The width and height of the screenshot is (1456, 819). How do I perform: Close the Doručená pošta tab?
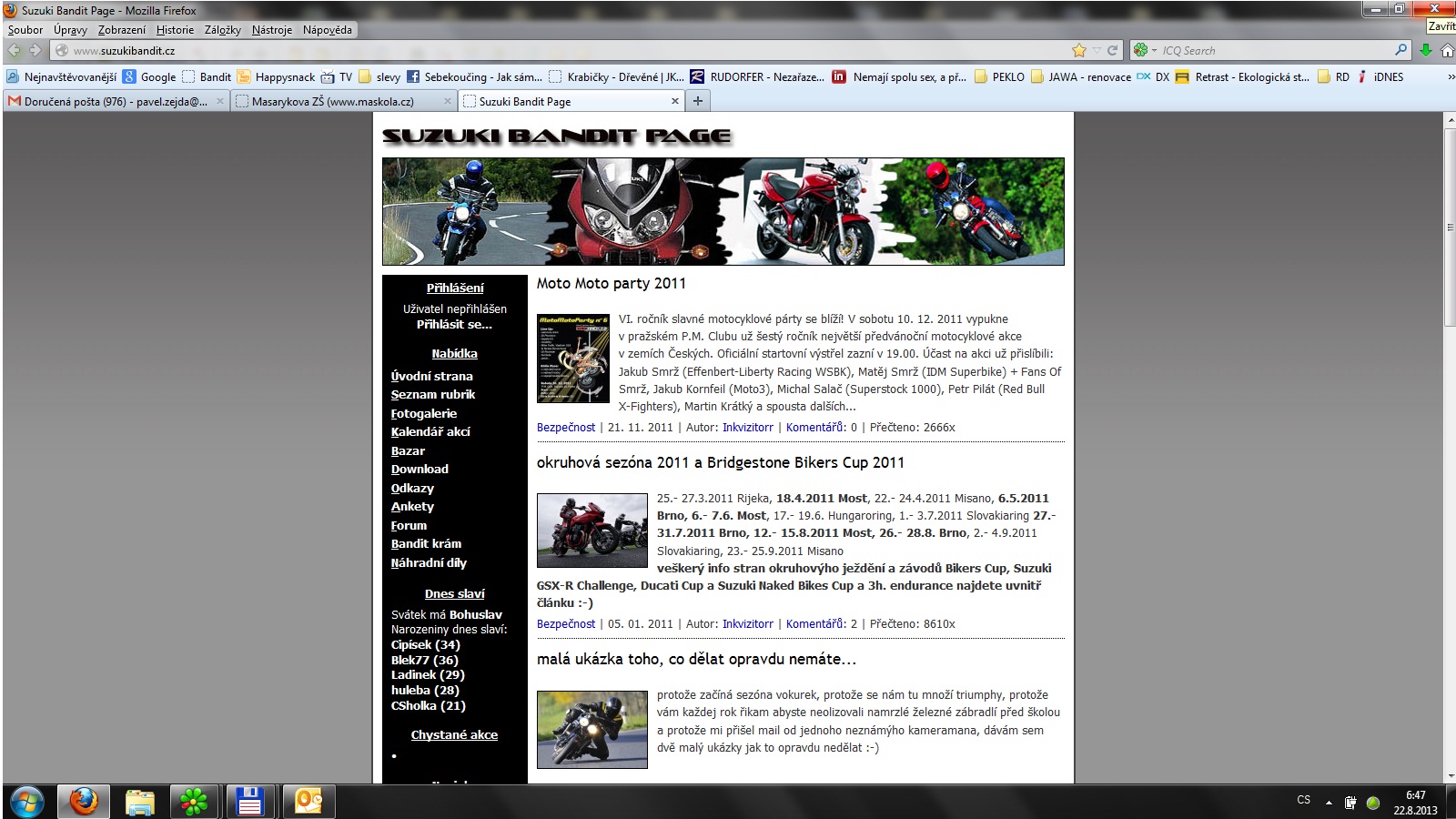(220, 102)
